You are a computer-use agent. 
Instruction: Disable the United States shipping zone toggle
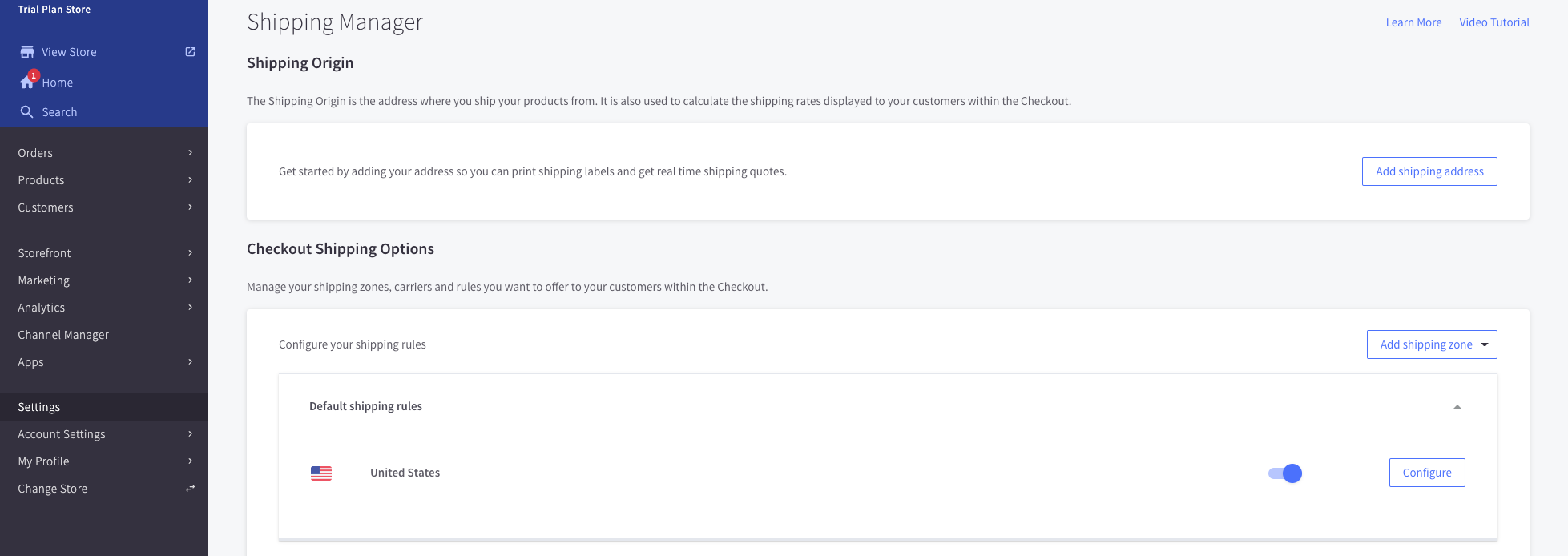(1285, 473)
